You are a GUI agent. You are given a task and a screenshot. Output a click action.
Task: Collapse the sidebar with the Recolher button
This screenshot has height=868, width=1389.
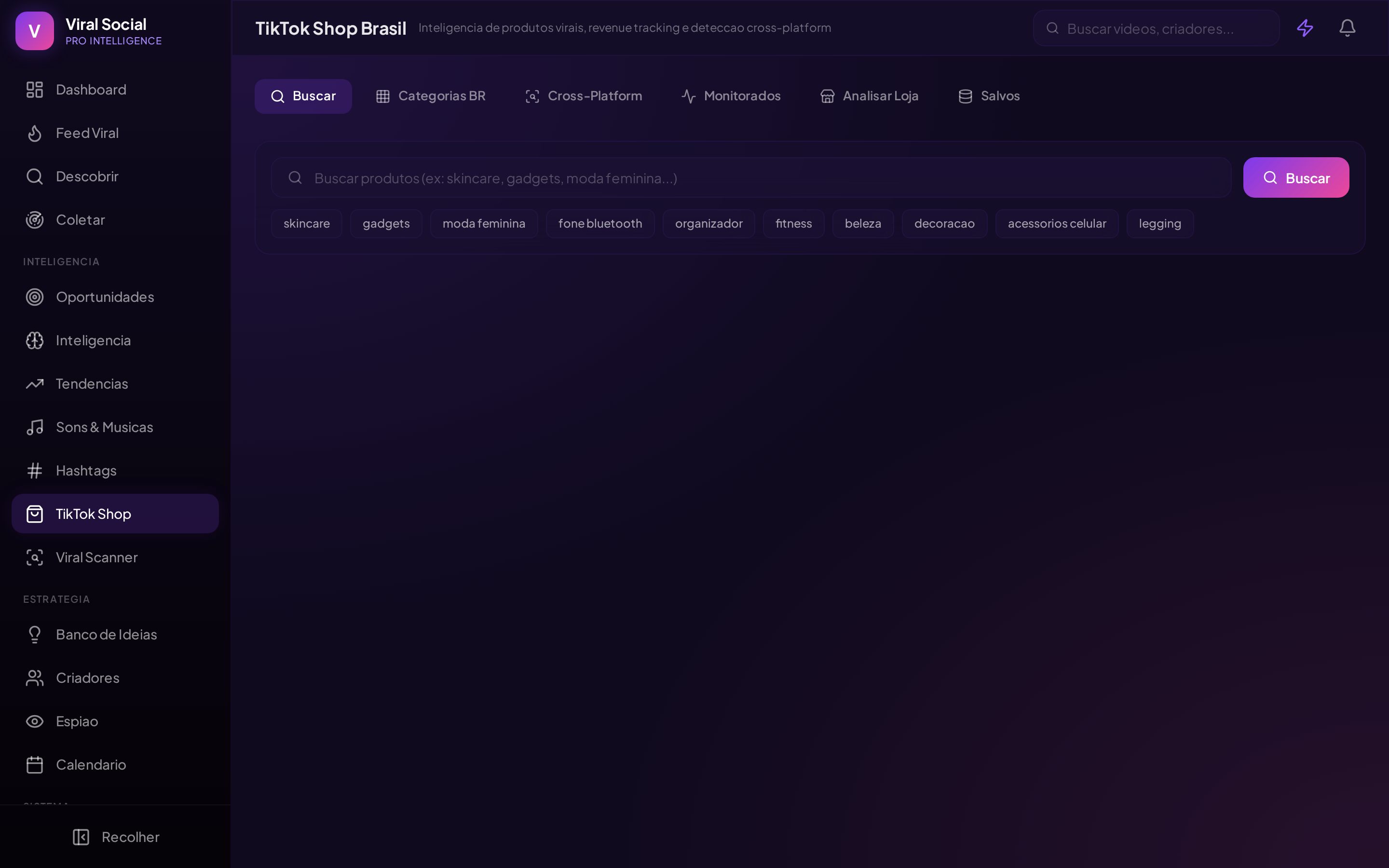click(x=116, y=837)
